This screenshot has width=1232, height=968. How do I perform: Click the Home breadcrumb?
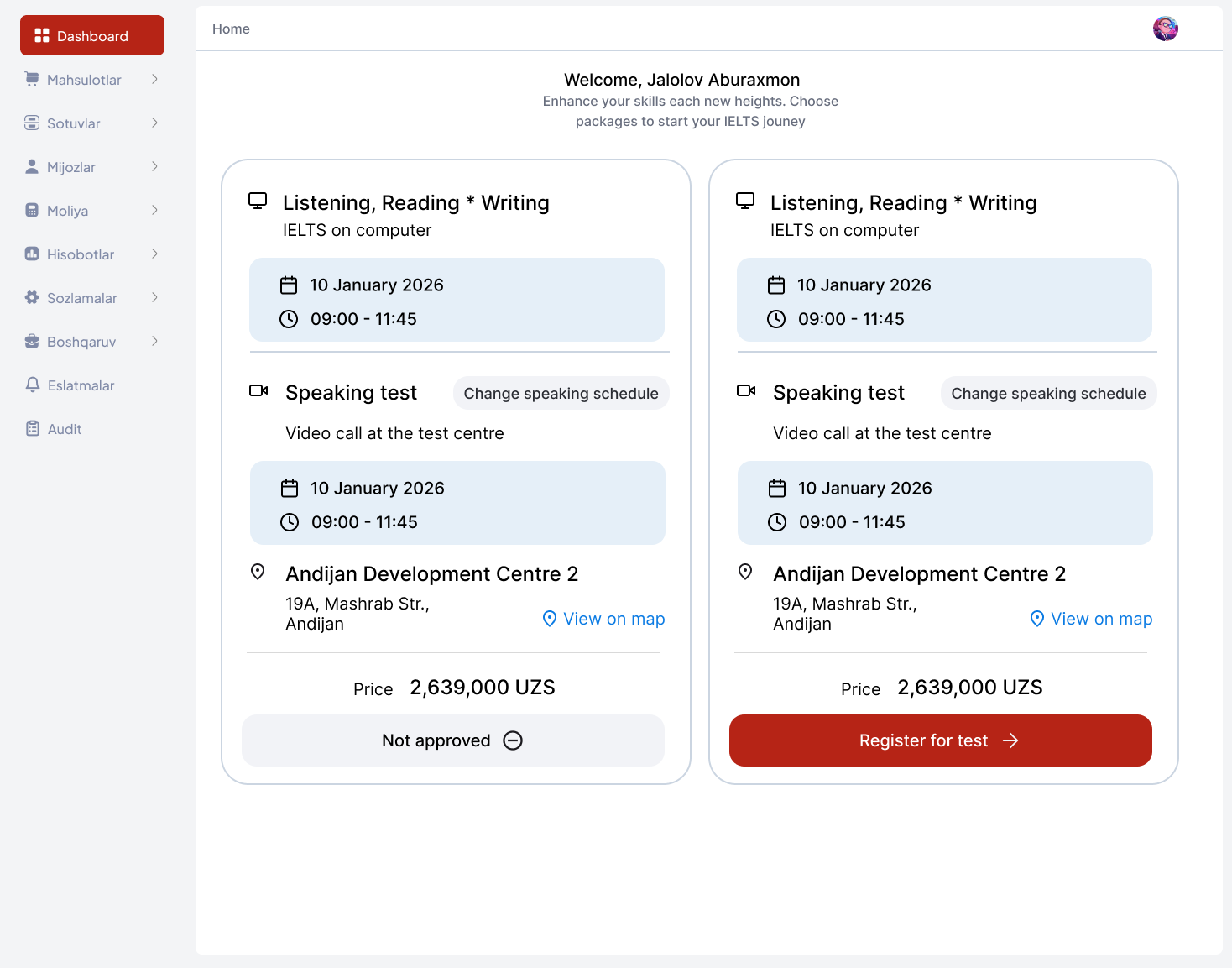pos(231,29)
